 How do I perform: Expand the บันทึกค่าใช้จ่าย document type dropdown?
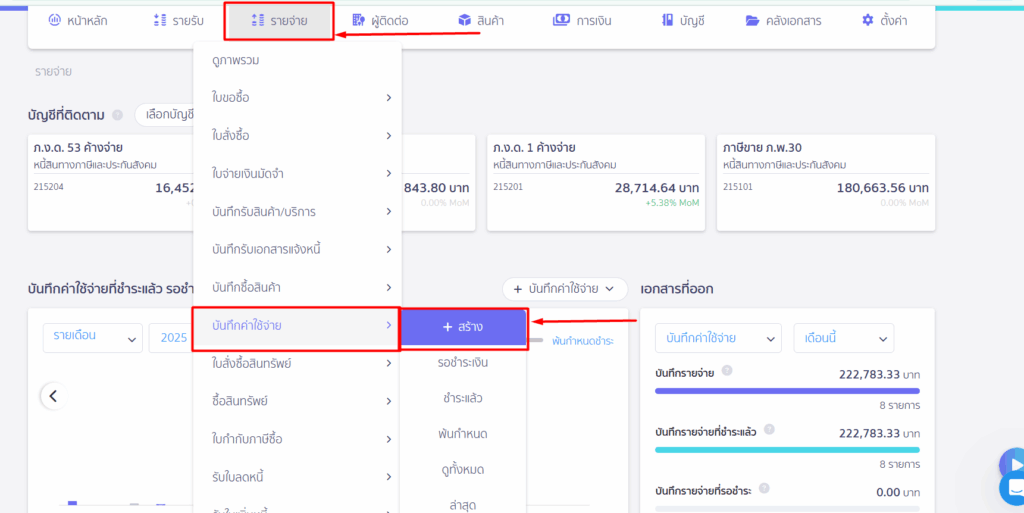(717, 338)
